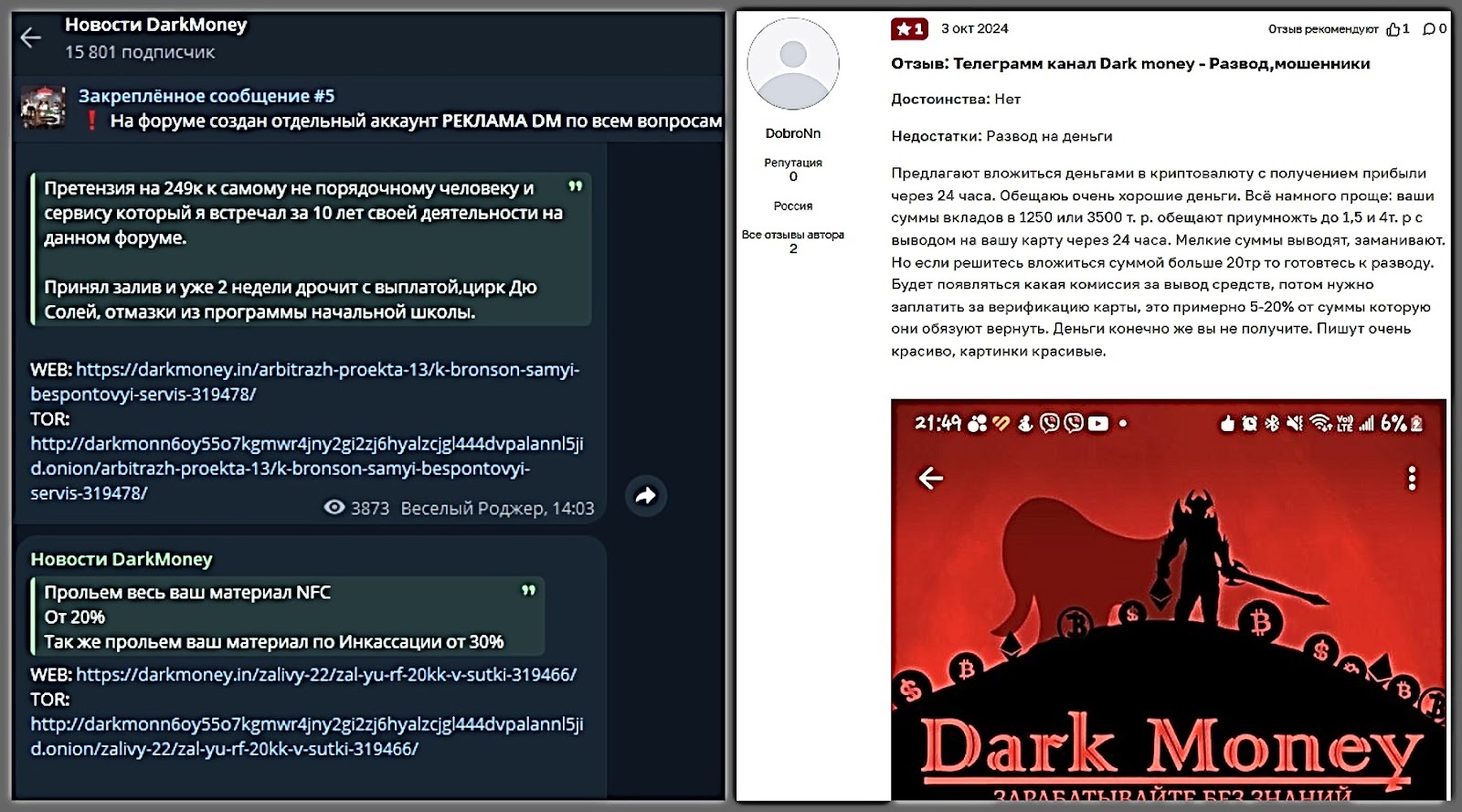Click the comments speech bubble icon

click(1429, 29)
